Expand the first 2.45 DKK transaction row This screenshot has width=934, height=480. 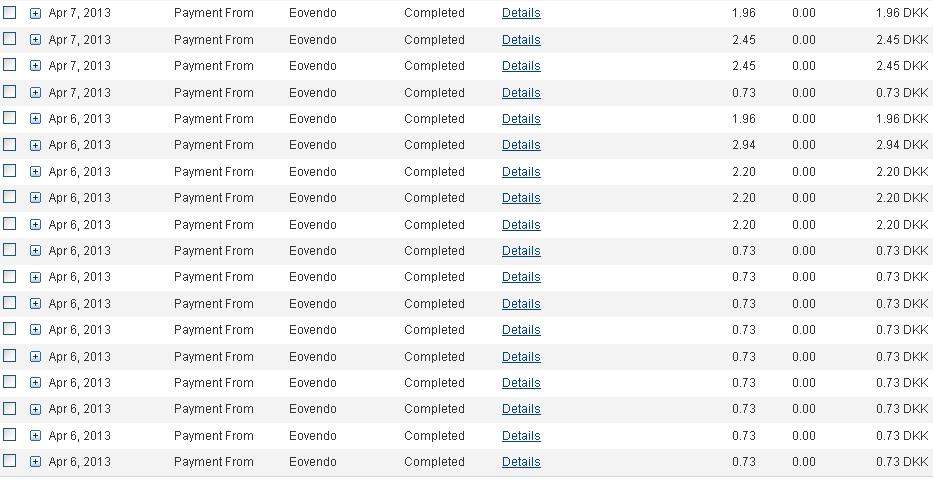coord(36,40)
